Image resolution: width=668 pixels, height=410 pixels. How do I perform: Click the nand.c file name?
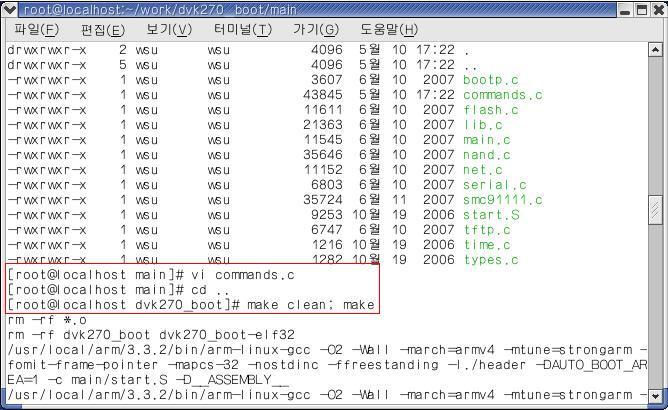coord(487,155)
